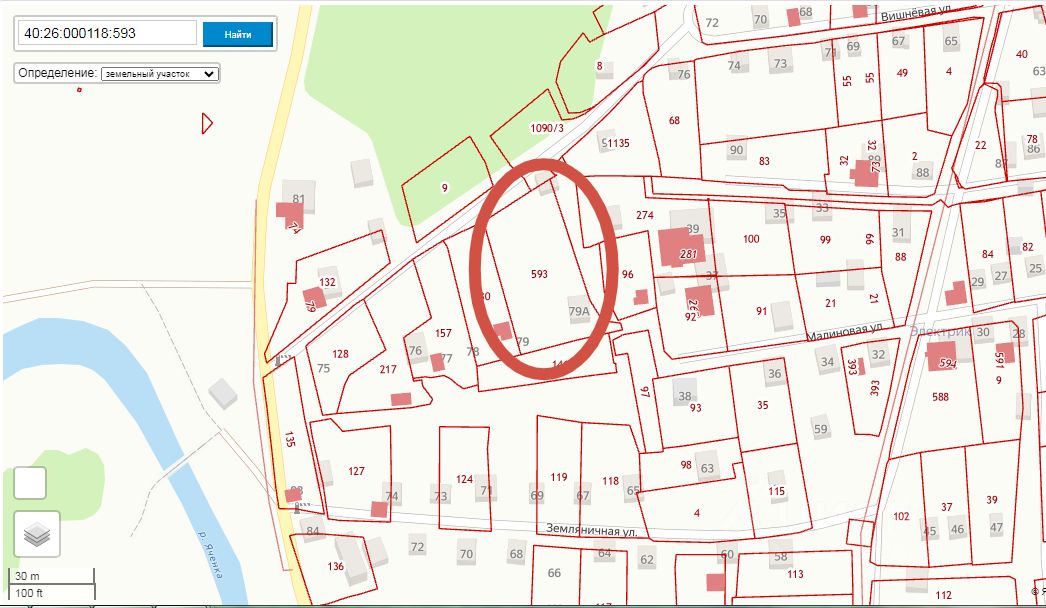Click the blue Найти search button
Viewport: 1046px width, 608px height.
(237, 34)
